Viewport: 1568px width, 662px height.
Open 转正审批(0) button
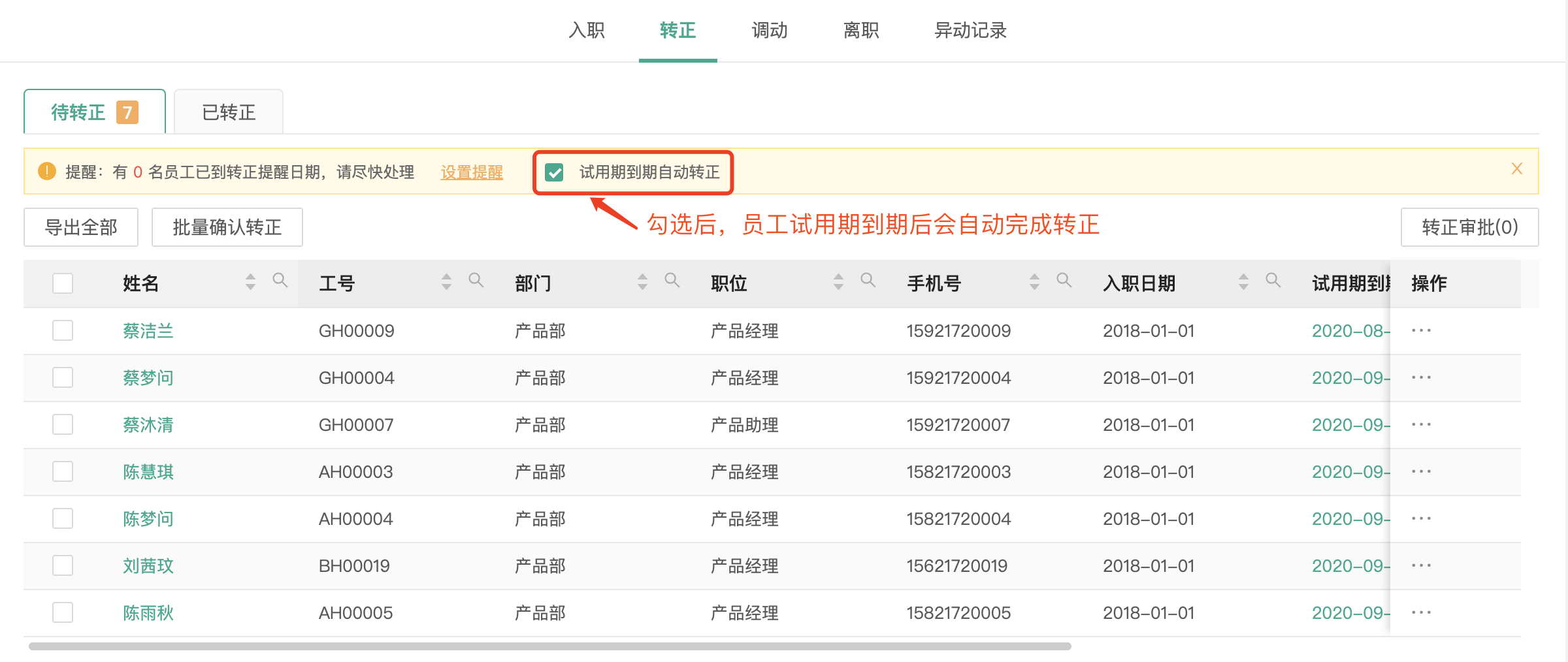pyautogui.click(x=1470, y=227)
